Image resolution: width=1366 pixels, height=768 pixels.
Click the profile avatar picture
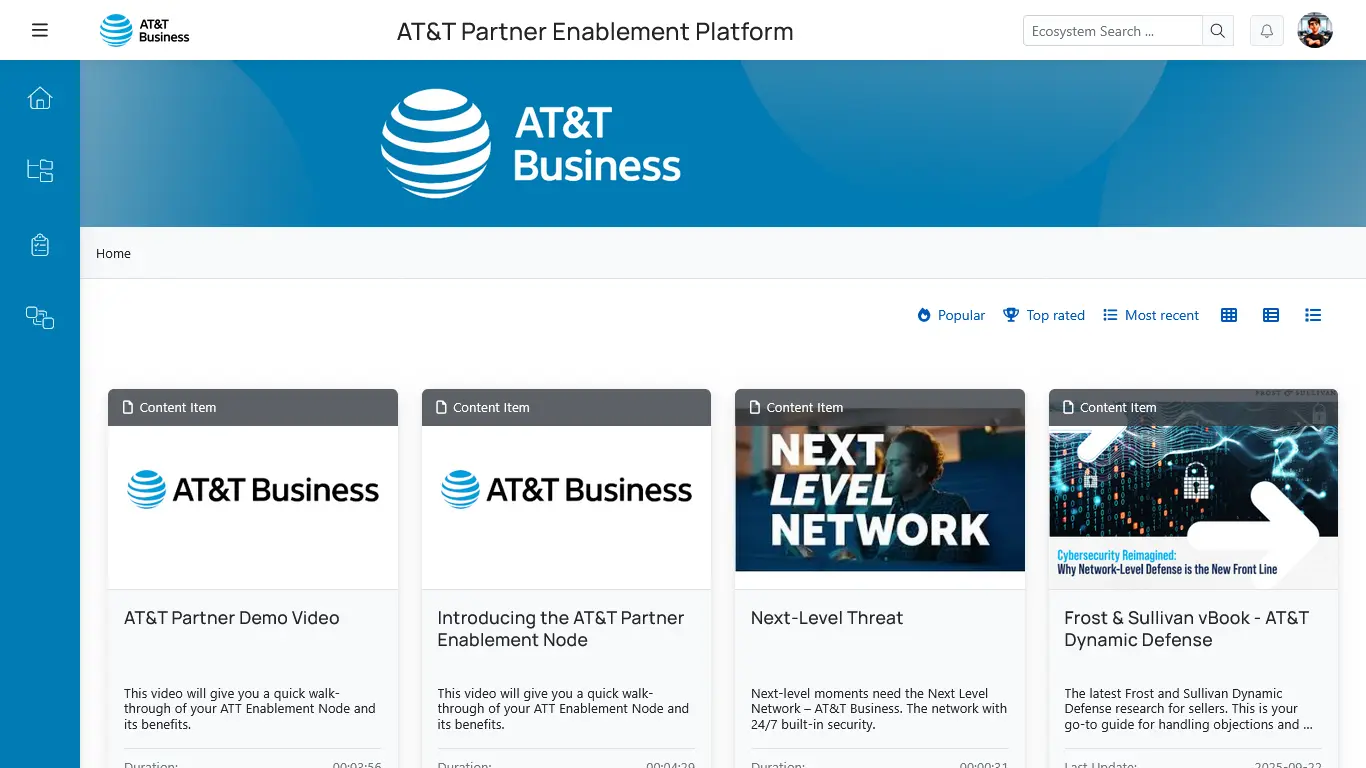[1315, 29]
